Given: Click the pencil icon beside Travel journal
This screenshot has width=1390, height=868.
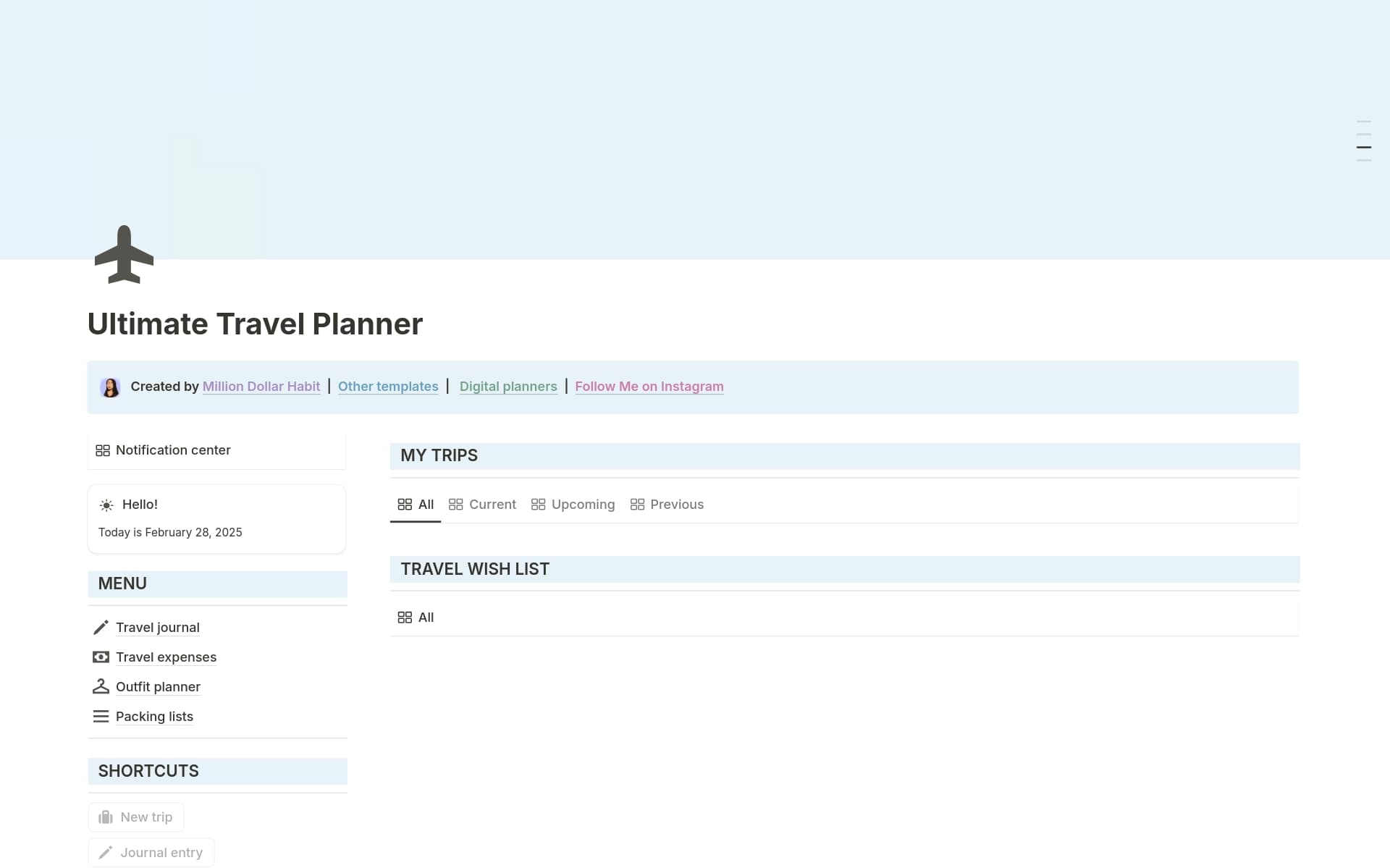Looking at the screenshot, I should click(101, 627).
